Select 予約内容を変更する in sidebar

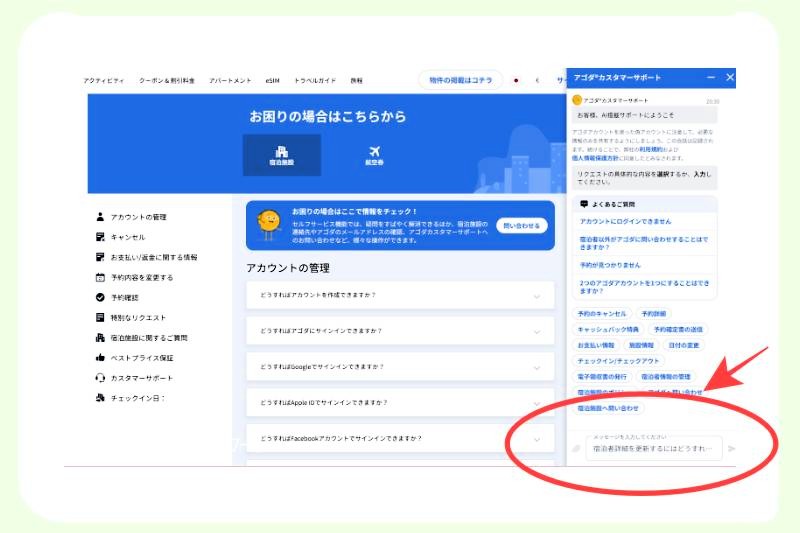pos(134,277)
